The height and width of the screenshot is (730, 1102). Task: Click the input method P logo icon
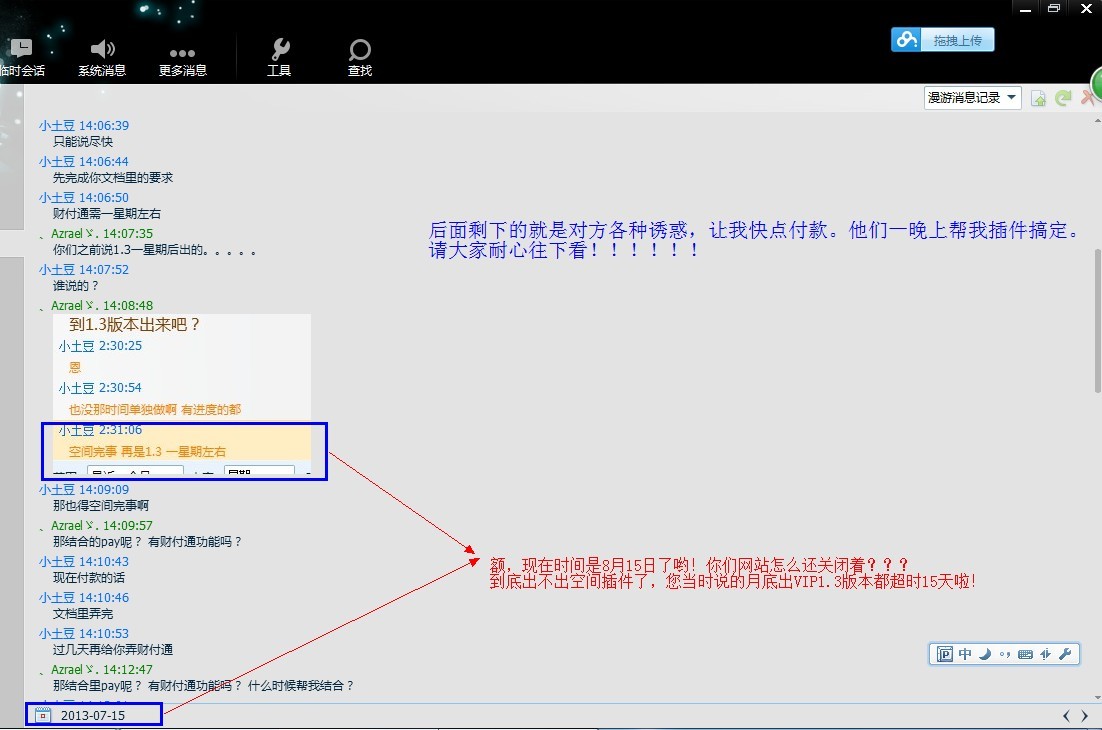[x=945, y=654]
